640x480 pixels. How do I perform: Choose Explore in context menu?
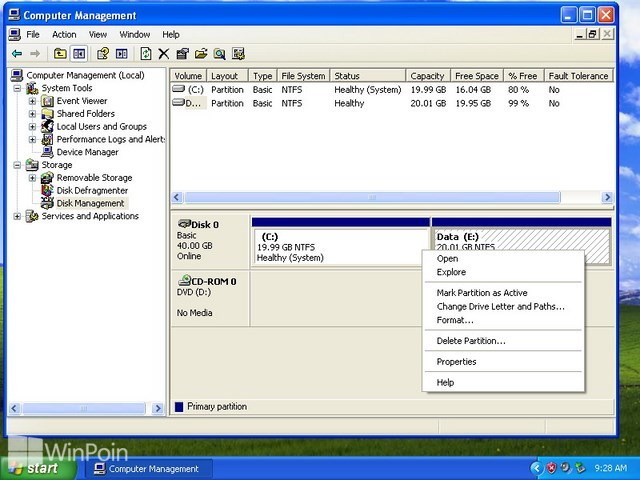pyautogui.click(x=503, y=272)
